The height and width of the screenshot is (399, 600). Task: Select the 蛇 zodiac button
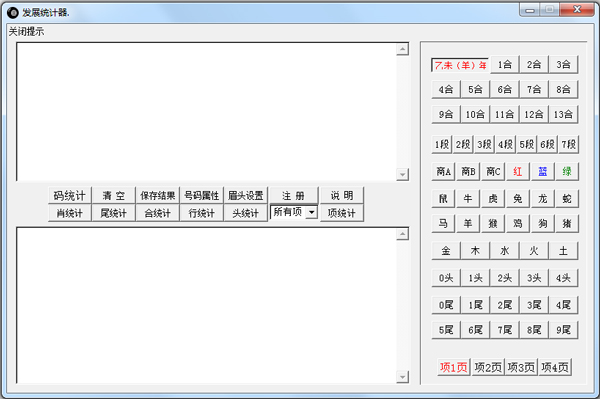tap(567, 199)
